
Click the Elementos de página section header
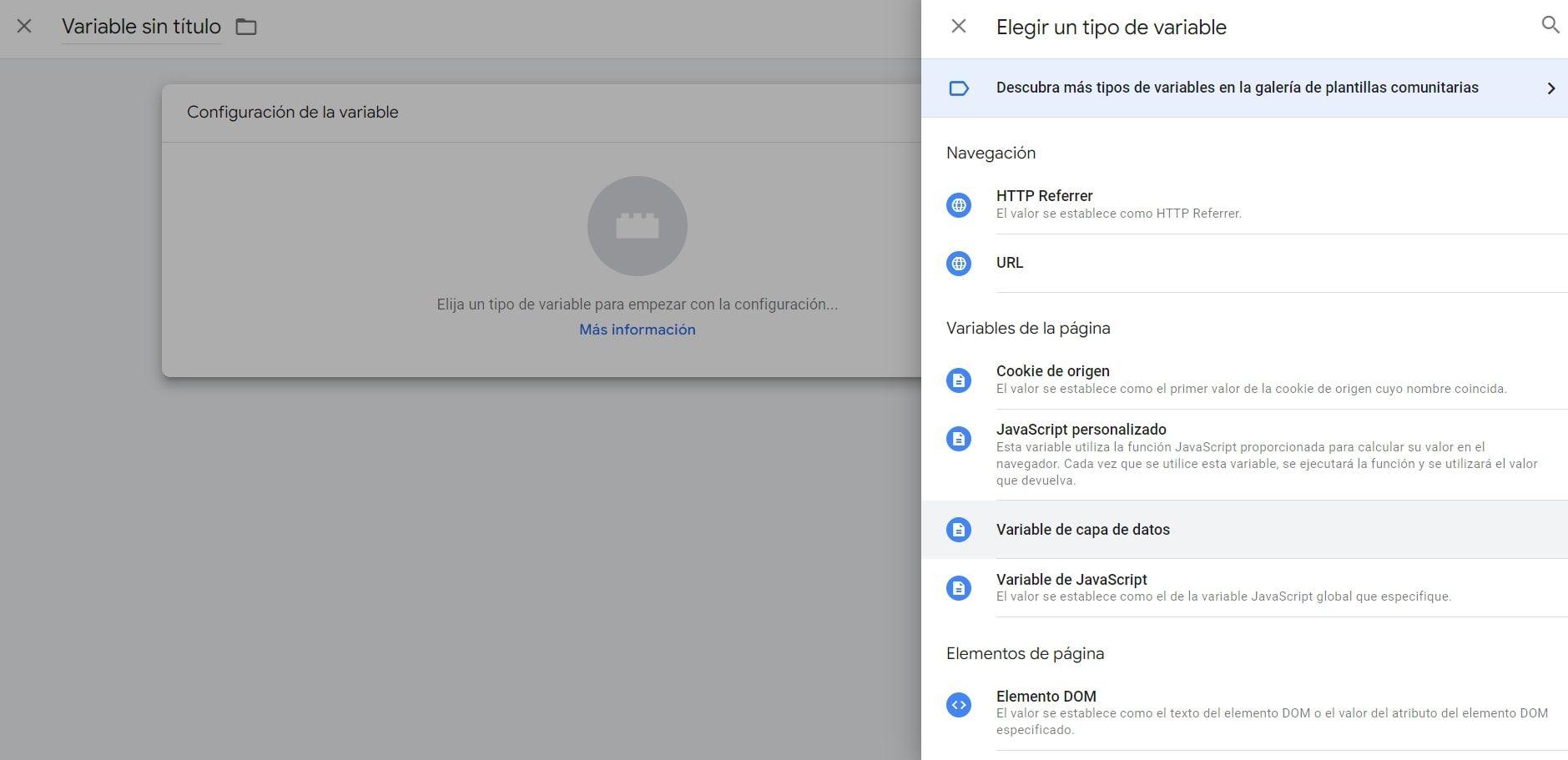click(1026, 653)
